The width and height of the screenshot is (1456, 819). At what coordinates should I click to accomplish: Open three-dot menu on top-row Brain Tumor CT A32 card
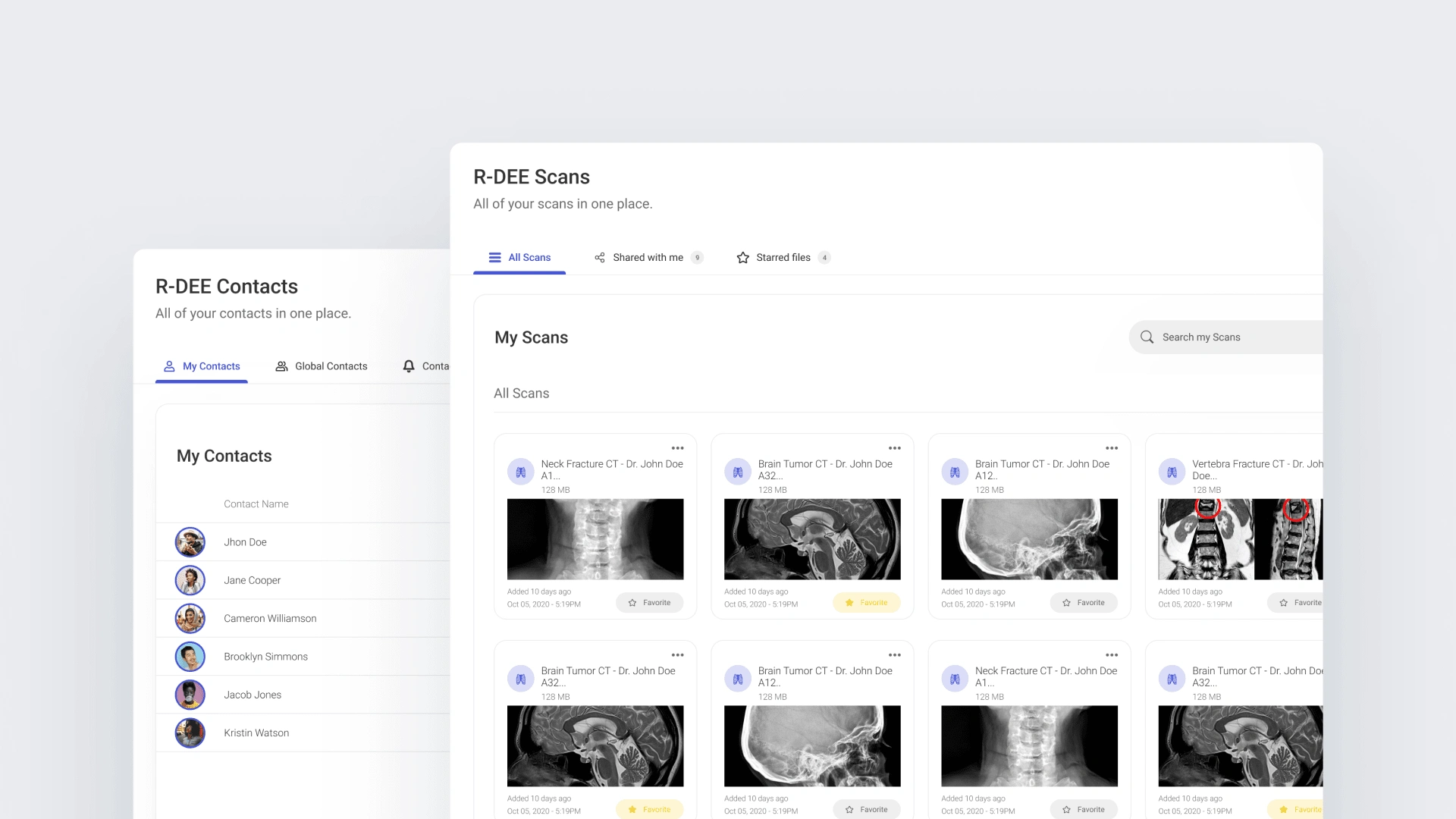tap(894, 448)
